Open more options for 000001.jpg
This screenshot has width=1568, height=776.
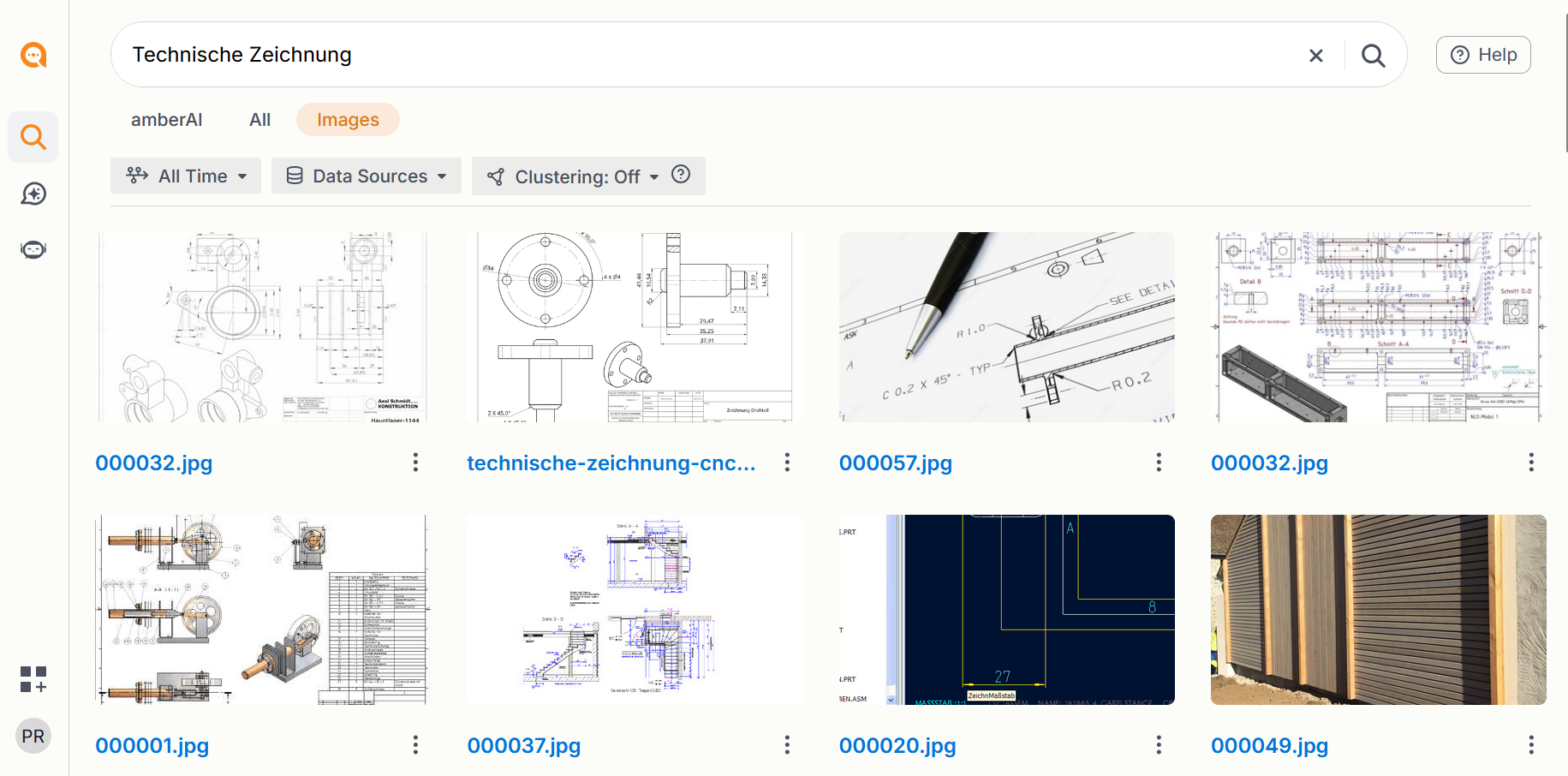pos(415,745)
